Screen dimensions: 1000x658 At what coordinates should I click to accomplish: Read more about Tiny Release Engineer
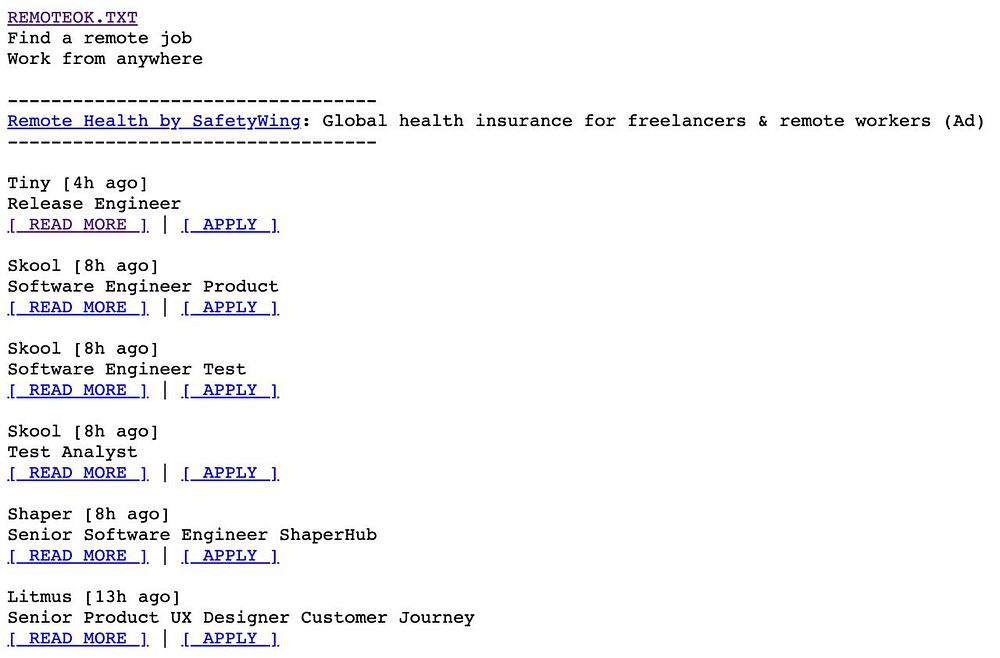[x=78, y=224]
